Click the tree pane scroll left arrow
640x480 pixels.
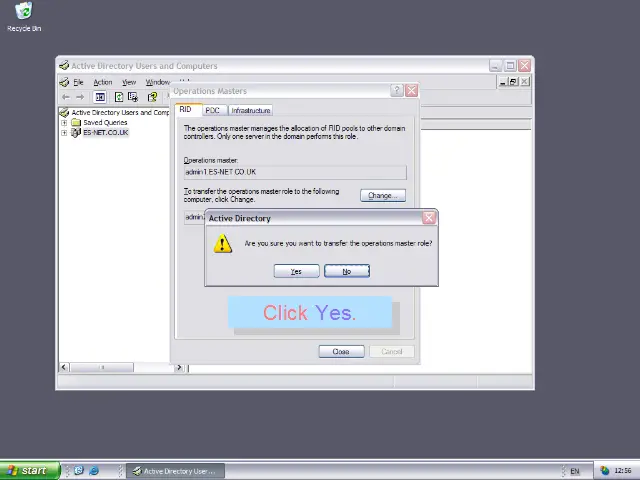click(x=64, y=367)
